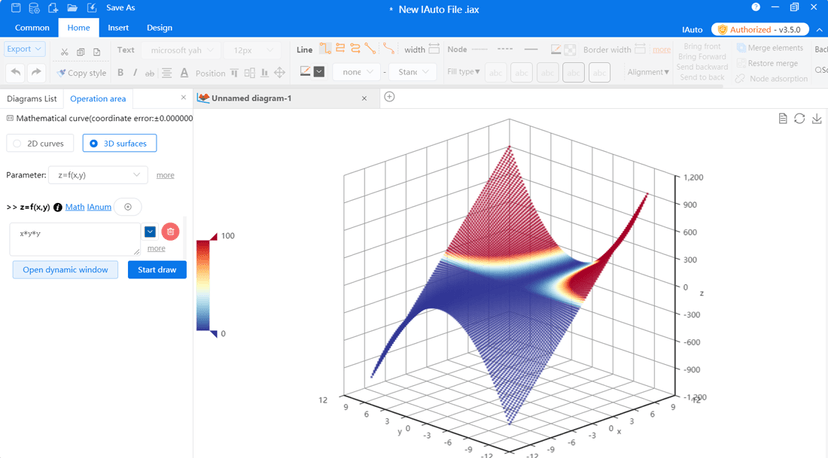Click the Copy style button
The height and width of the screenshot is (458, 828).
[x=82, y=73]
